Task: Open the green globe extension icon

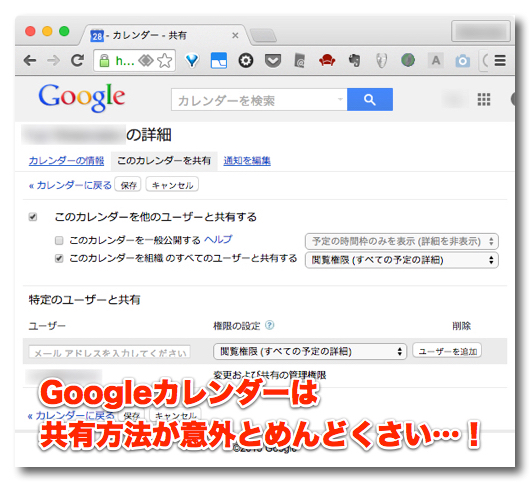Action: pyautogui.click(x=408, y=60)
